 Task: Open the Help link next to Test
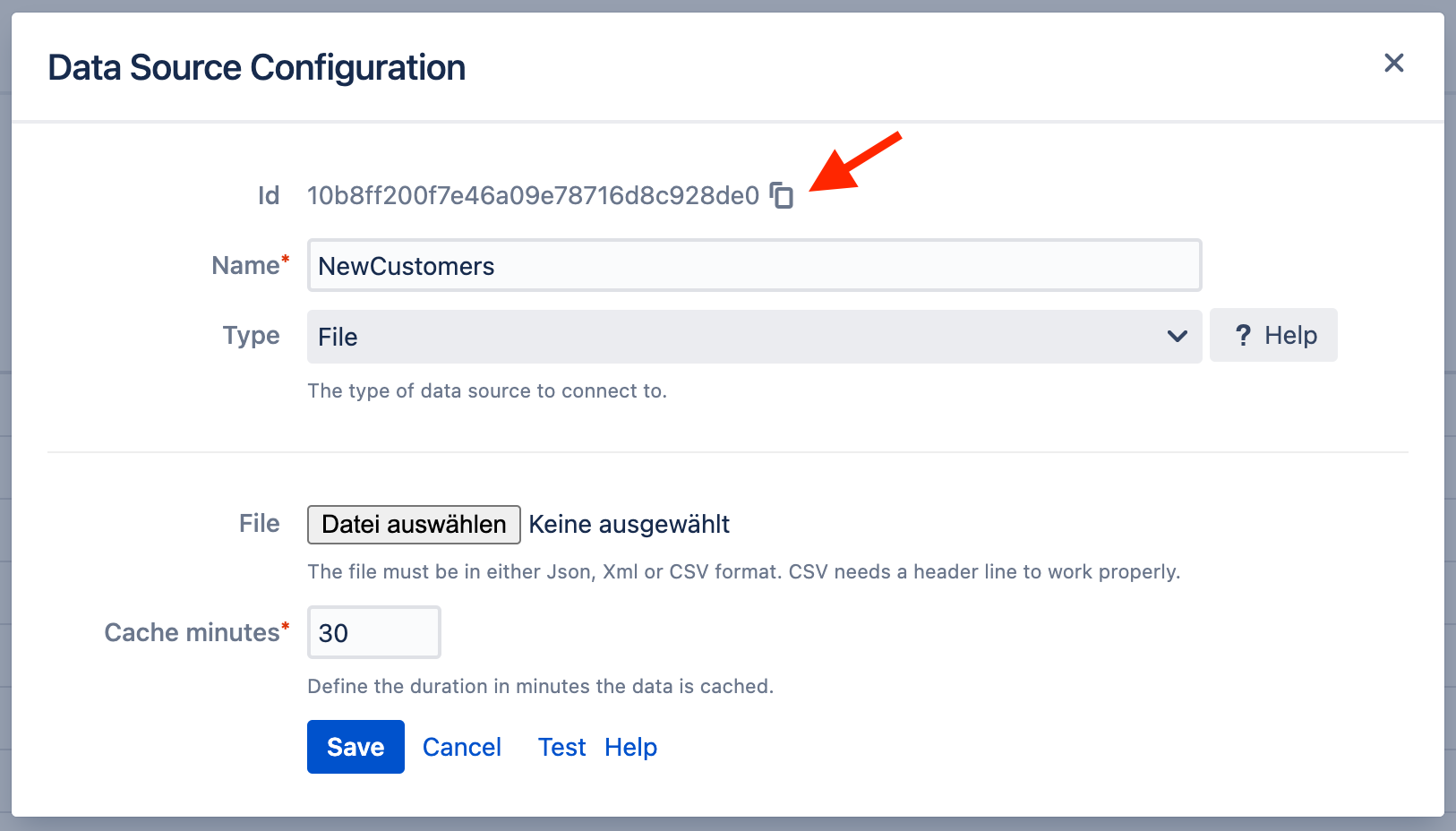tap(630, 747)
